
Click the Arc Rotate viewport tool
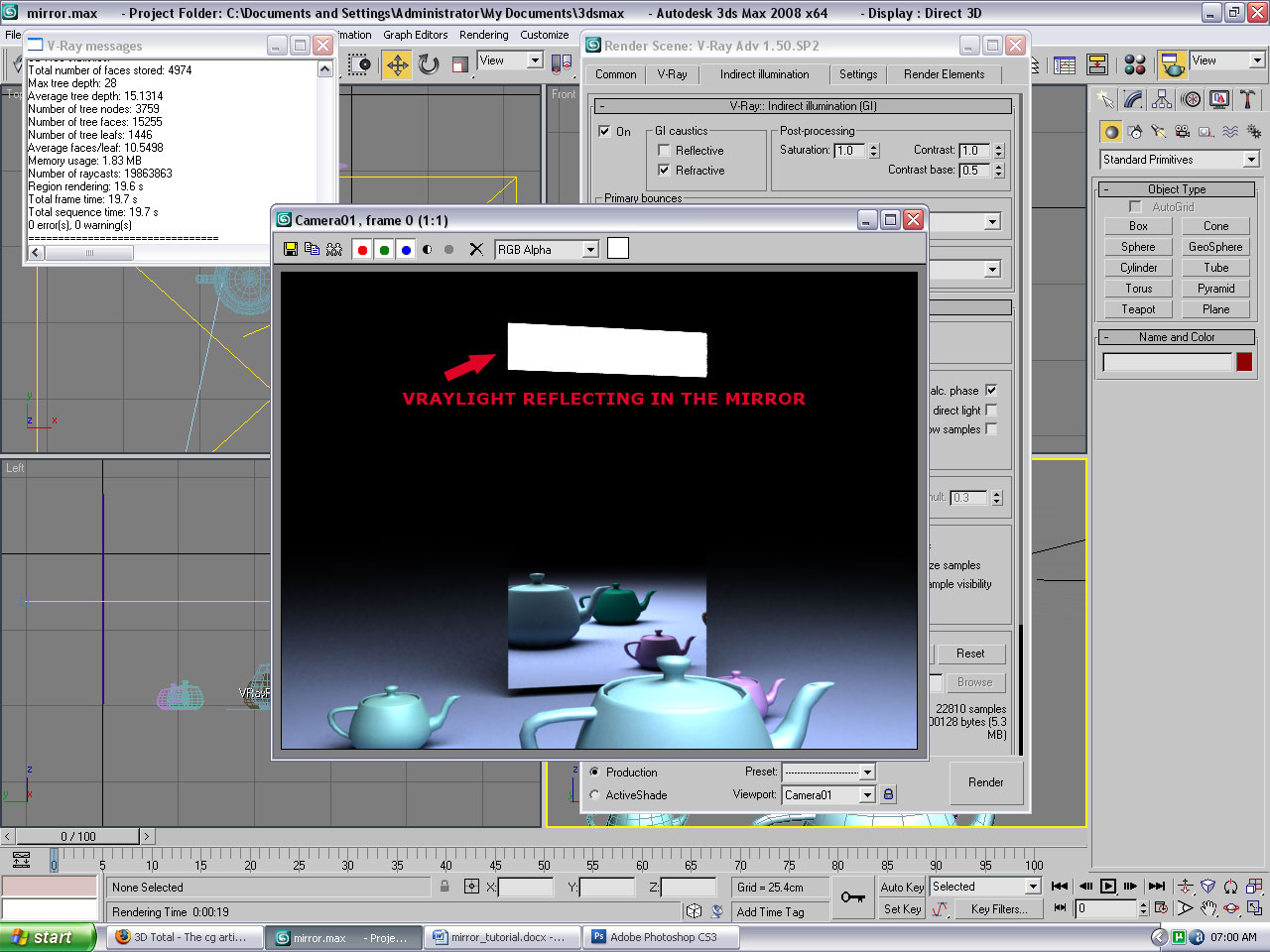[1231, 907]
